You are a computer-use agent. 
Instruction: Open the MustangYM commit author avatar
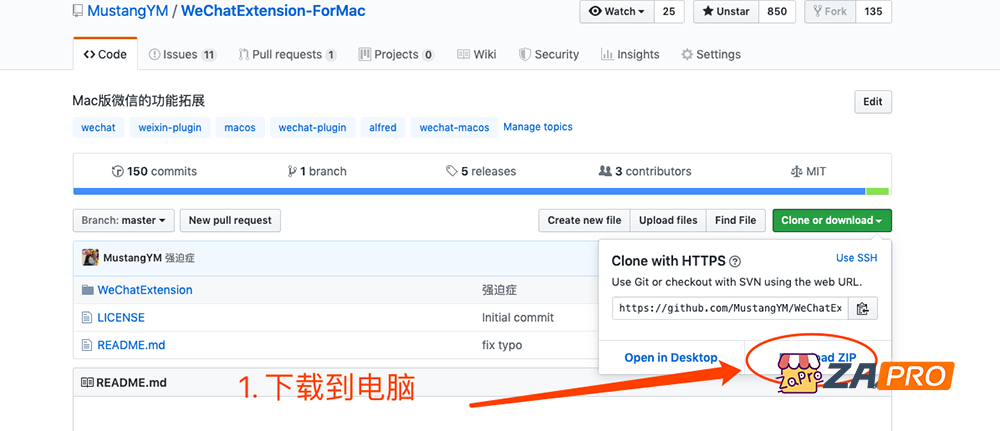(91, 258)
